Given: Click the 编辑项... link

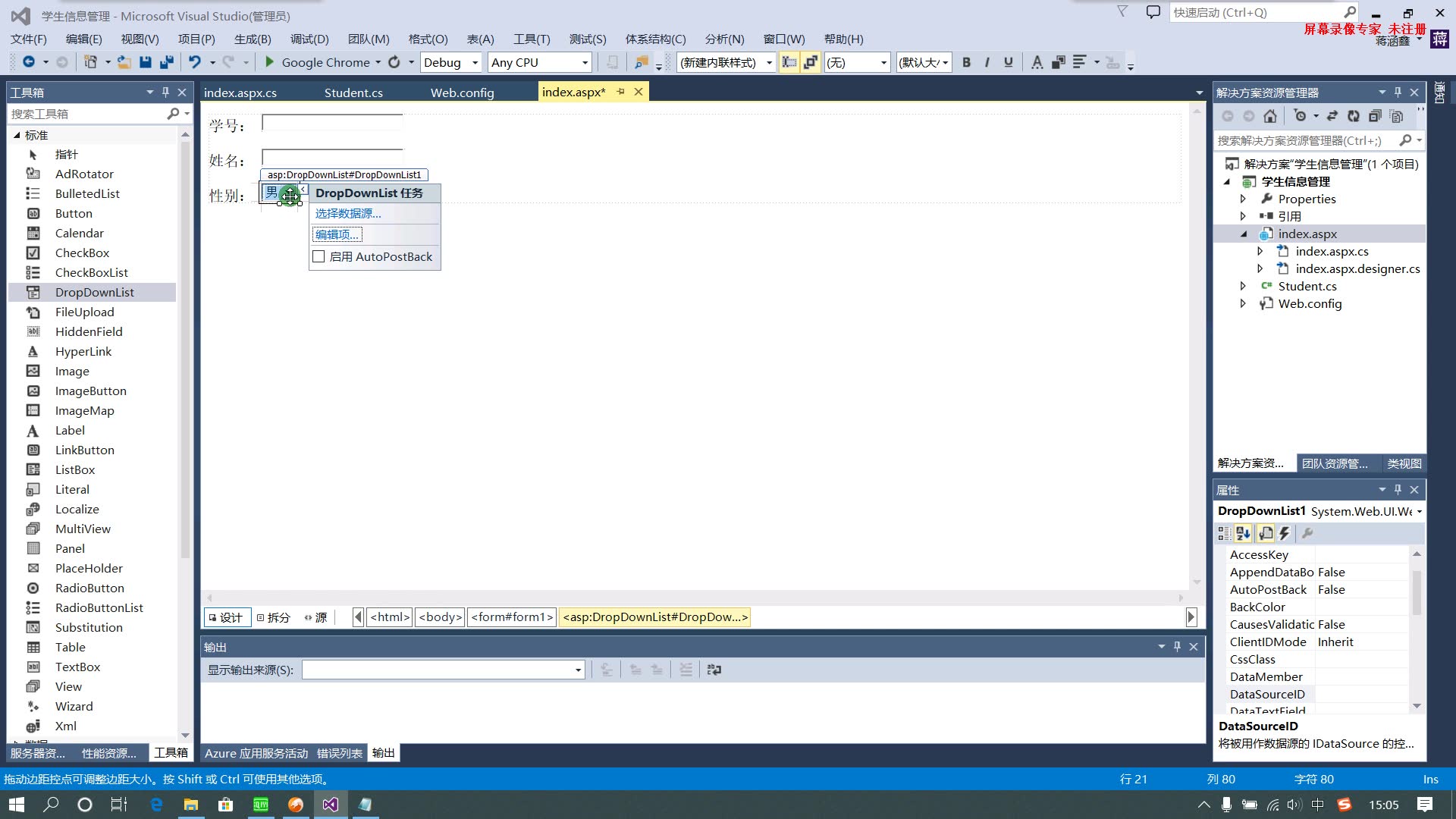Looking at the screenshot, I should point(337,234).
